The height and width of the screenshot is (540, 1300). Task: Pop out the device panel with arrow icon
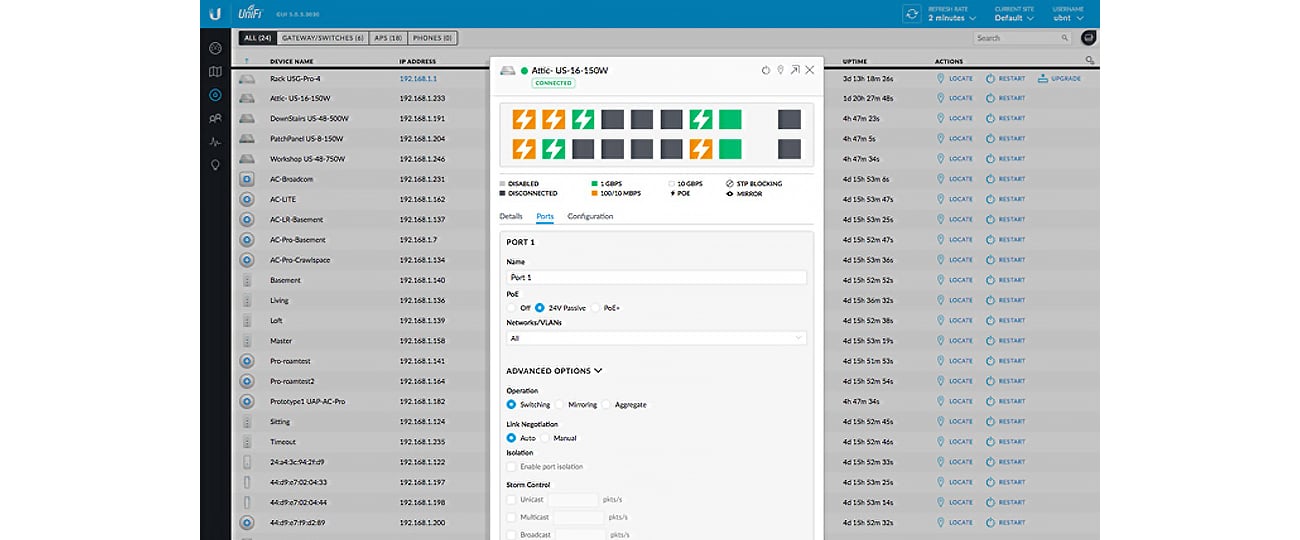(x=795, y=70)
